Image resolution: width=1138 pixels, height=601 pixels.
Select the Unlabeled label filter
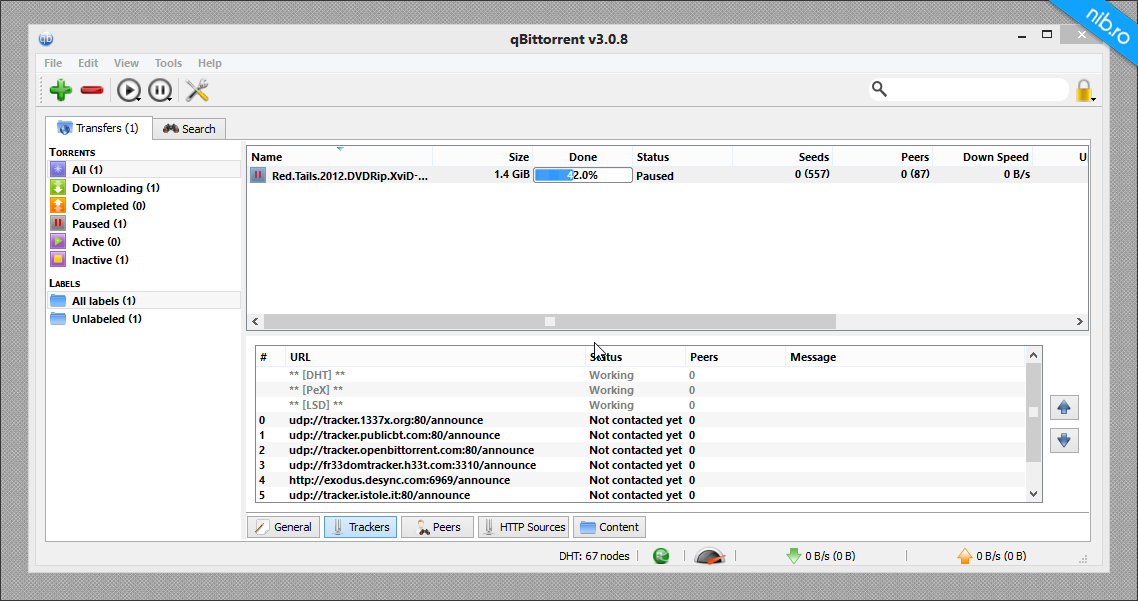point(106,319)
